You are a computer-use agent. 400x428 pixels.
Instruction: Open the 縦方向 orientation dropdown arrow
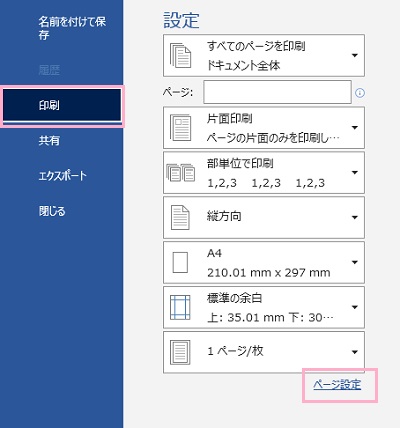355,217
